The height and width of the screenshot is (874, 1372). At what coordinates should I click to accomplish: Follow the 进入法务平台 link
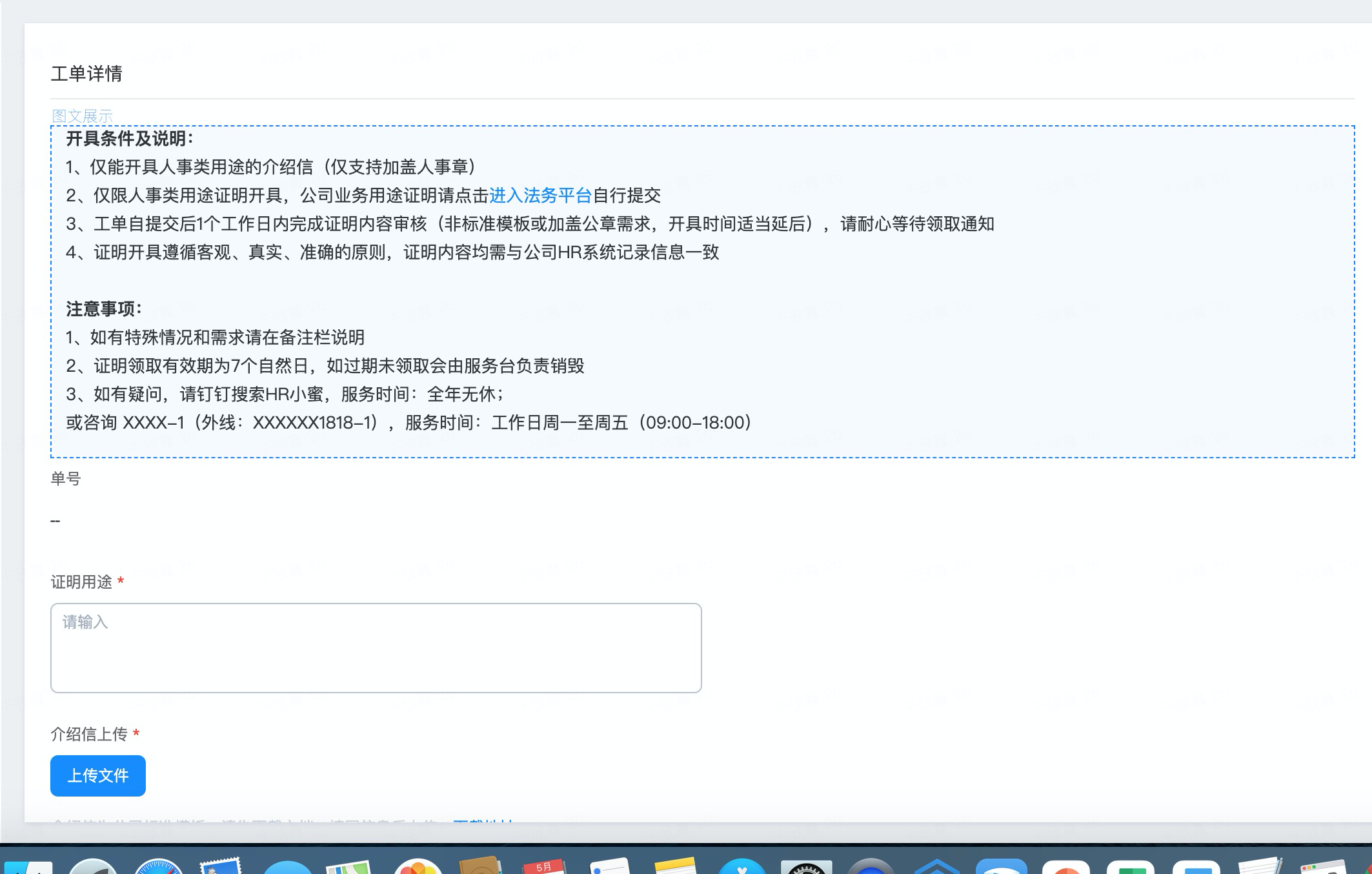pyautogui.click(x=540, y=196)
